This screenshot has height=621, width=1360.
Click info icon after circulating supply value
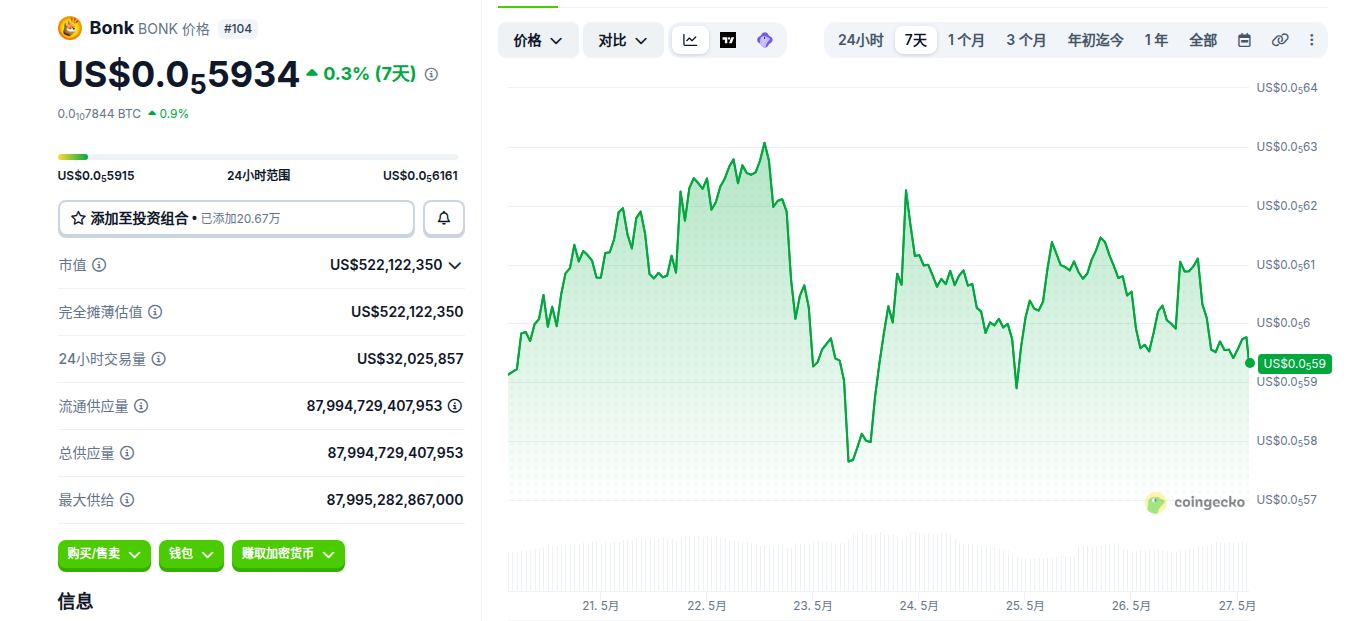tap(455, 406)
